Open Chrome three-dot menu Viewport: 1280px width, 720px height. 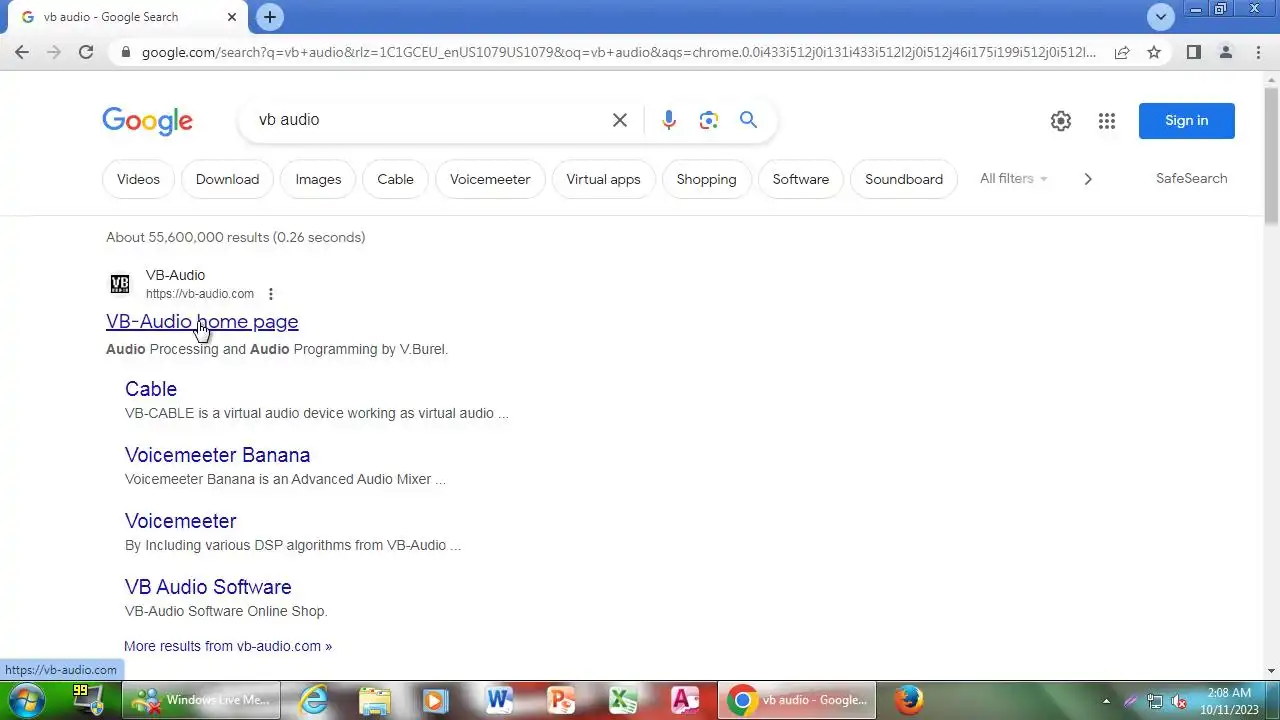[x=1258, y=52]
